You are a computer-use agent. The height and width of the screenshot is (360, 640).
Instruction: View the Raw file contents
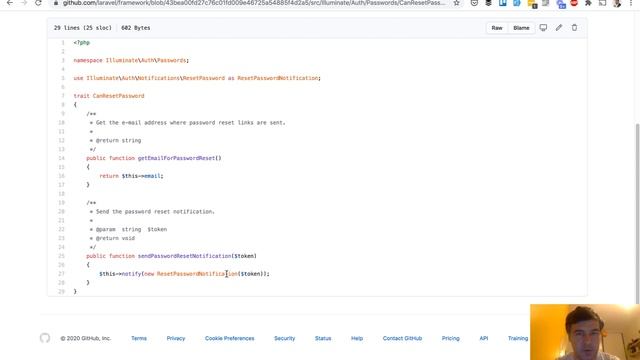(497, 28)
